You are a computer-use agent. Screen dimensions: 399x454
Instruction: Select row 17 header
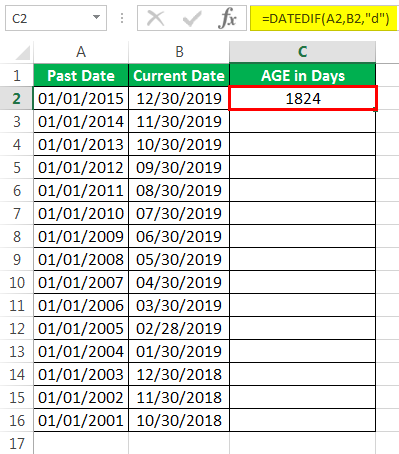click(16, 444)
